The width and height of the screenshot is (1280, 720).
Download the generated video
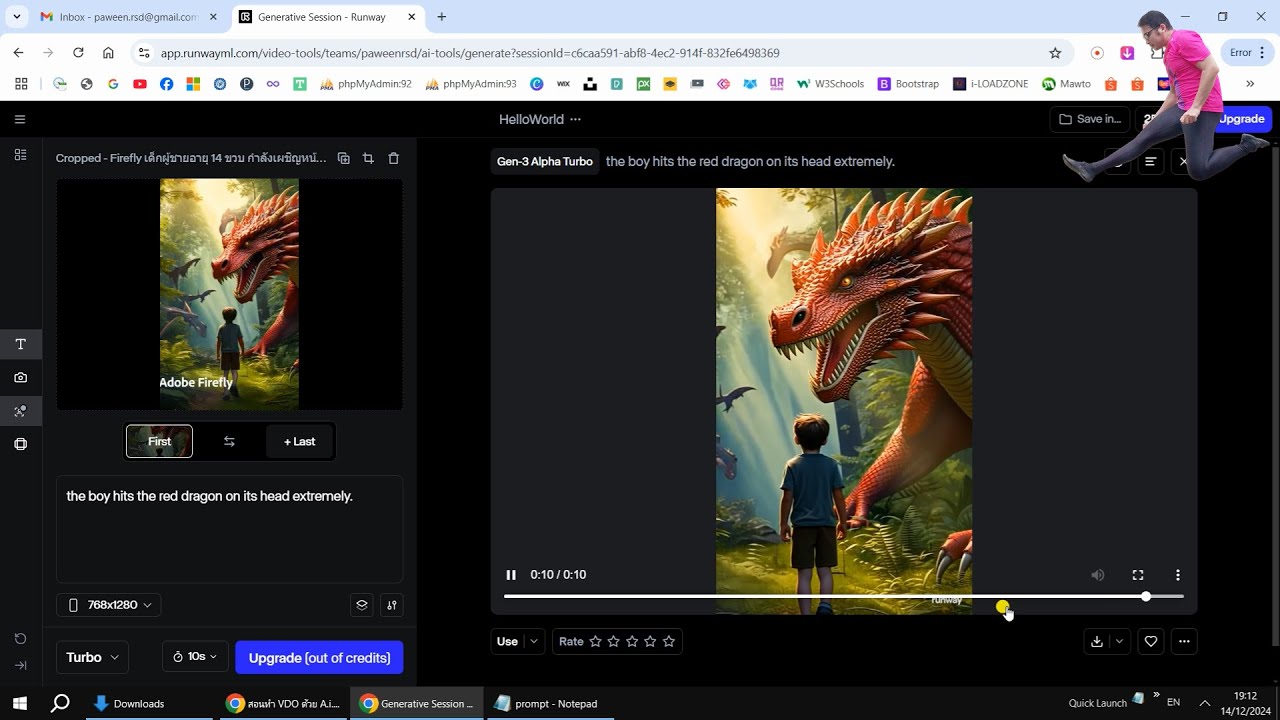click(1097, 641)
